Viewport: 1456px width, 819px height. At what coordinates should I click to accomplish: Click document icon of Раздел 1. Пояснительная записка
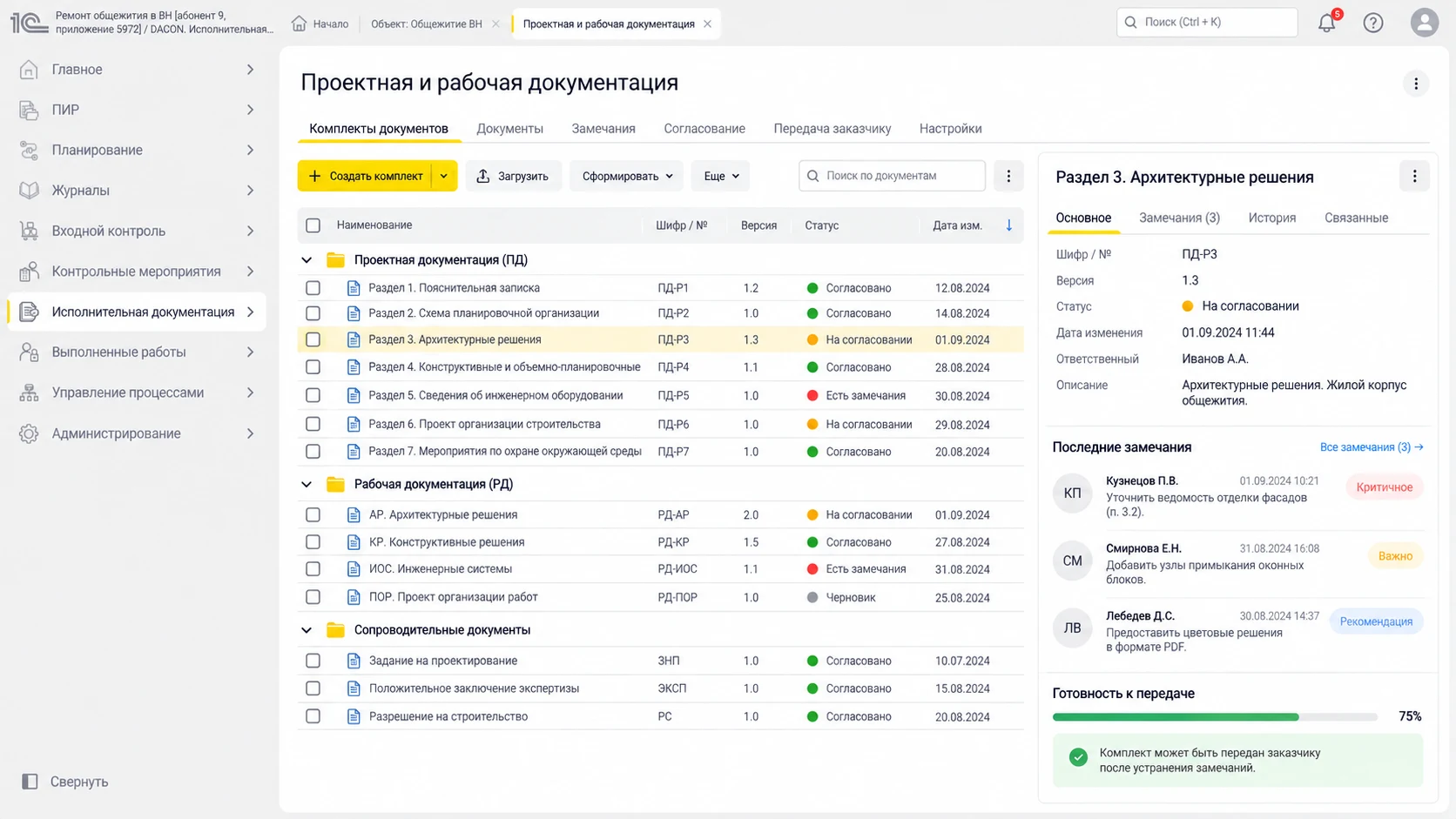(354, 288)
